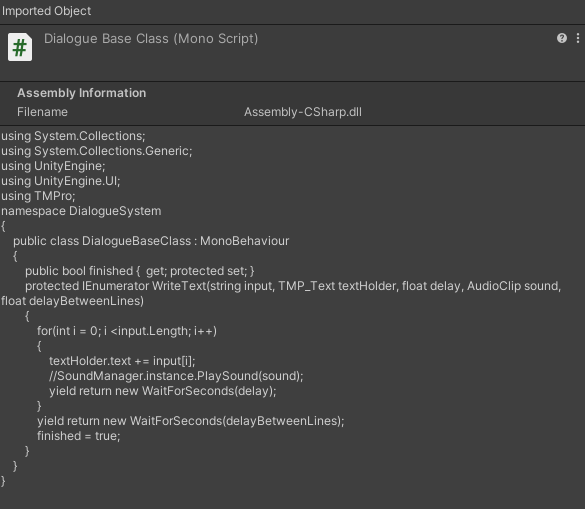Click the yield return WaitForSeconds(delayBetweenLines) line
The height and width of the screenshot is (509, 585).
[x=191, y=421]
